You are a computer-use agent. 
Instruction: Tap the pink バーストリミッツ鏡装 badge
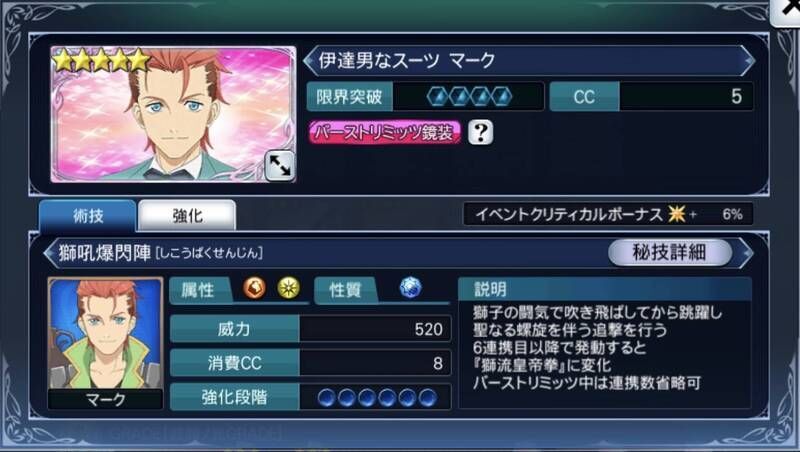click(385, 133)
